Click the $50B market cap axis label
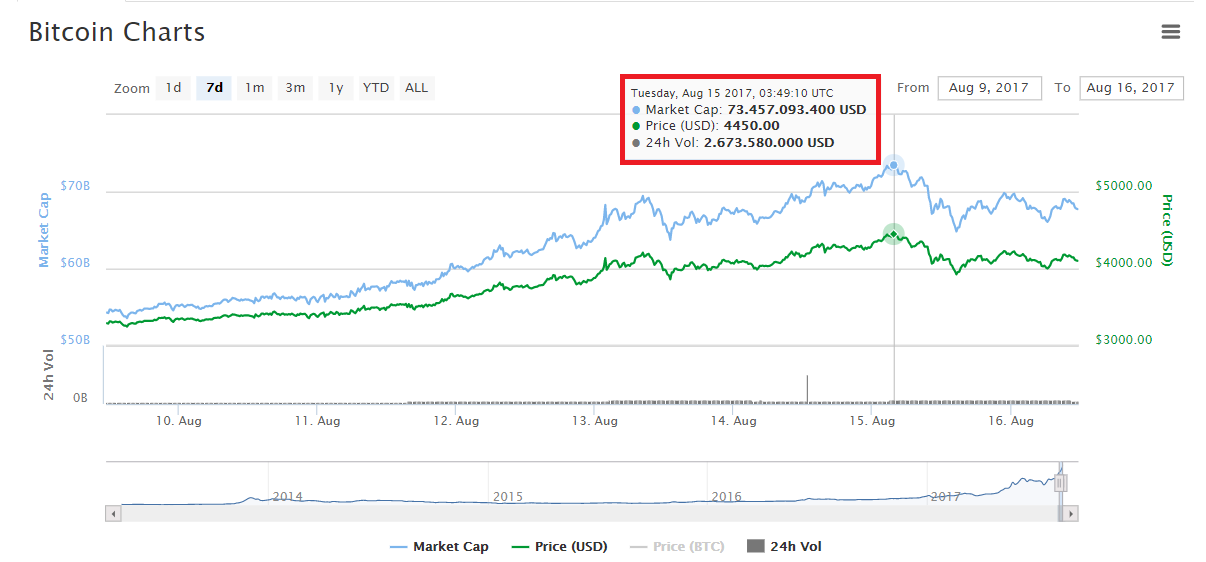The image size is (1206, 562). pyautogui.click(x=75, y=340)
